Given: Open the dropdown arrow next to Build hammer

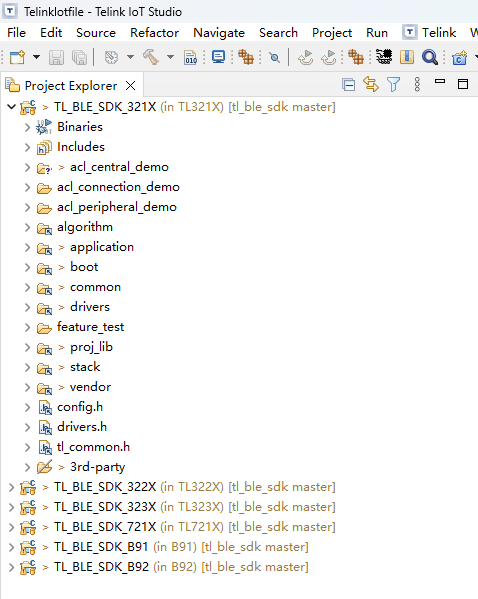Looking at the screenshot, I should coord(170,57).
